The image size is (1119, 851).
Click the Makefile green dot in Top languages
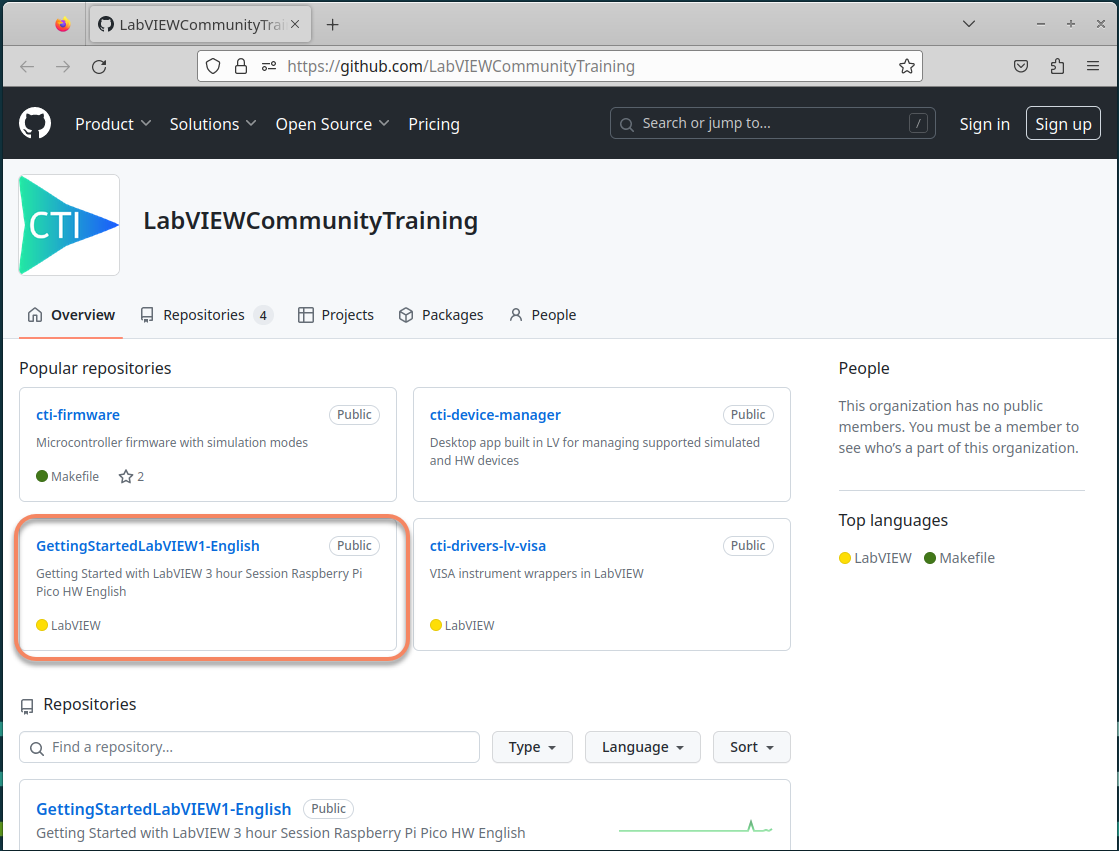[x=930, y=558]
